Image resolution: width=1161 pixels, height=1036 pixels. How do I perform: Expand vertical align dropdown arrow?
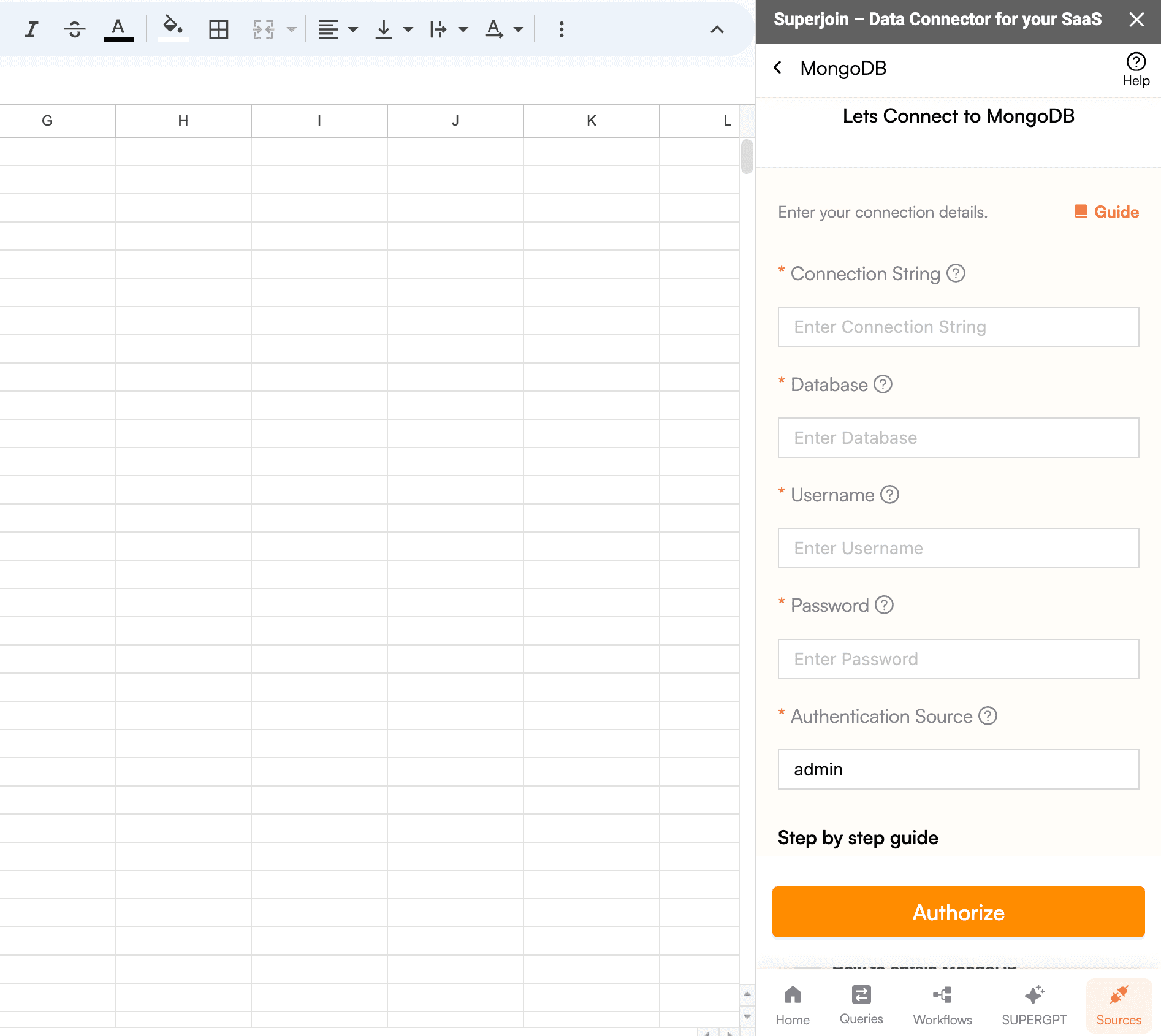click(408, 29)
